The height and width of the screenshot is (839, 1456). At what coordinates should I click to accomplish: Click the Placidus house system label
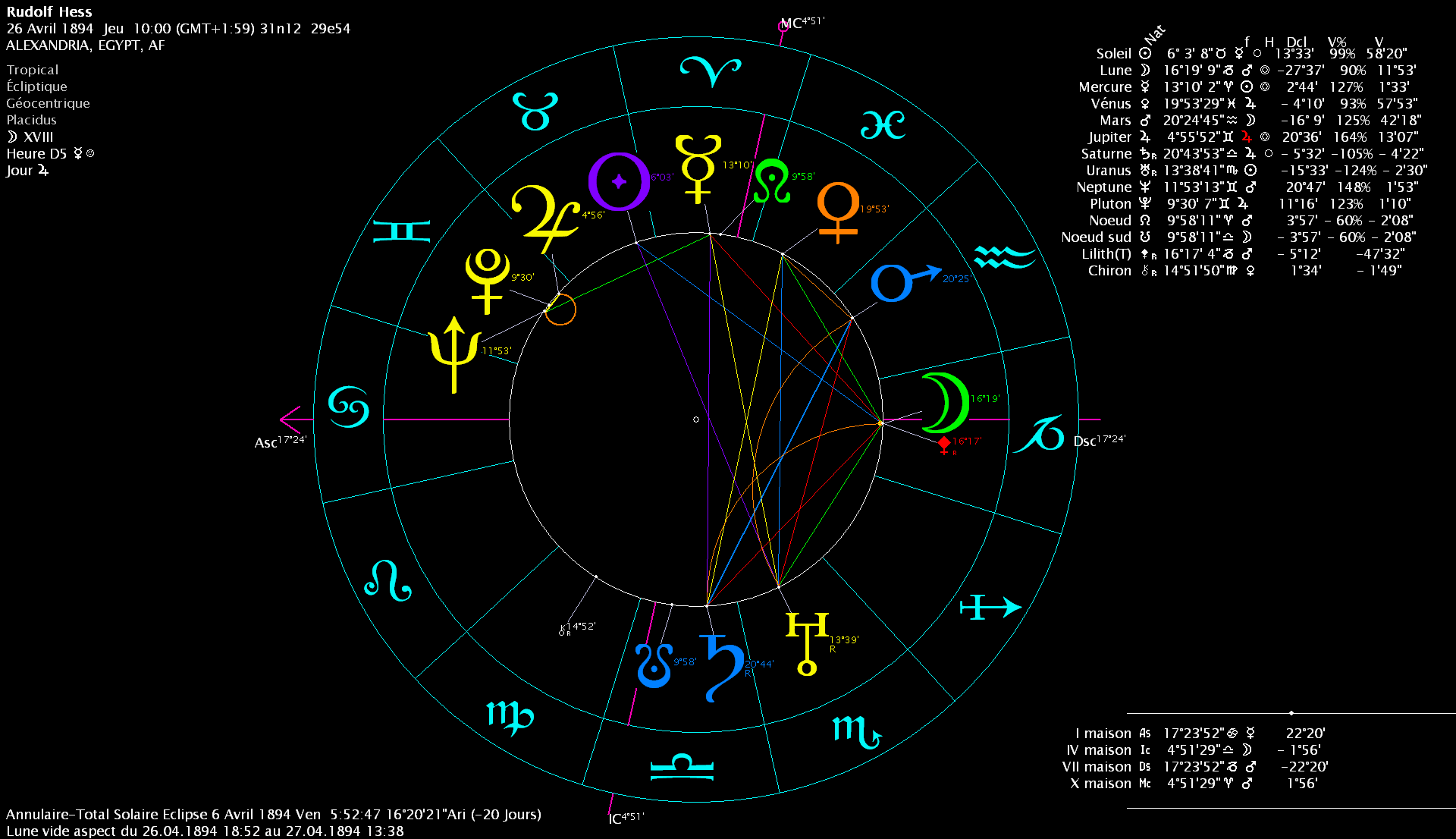[x=32, y=119]
